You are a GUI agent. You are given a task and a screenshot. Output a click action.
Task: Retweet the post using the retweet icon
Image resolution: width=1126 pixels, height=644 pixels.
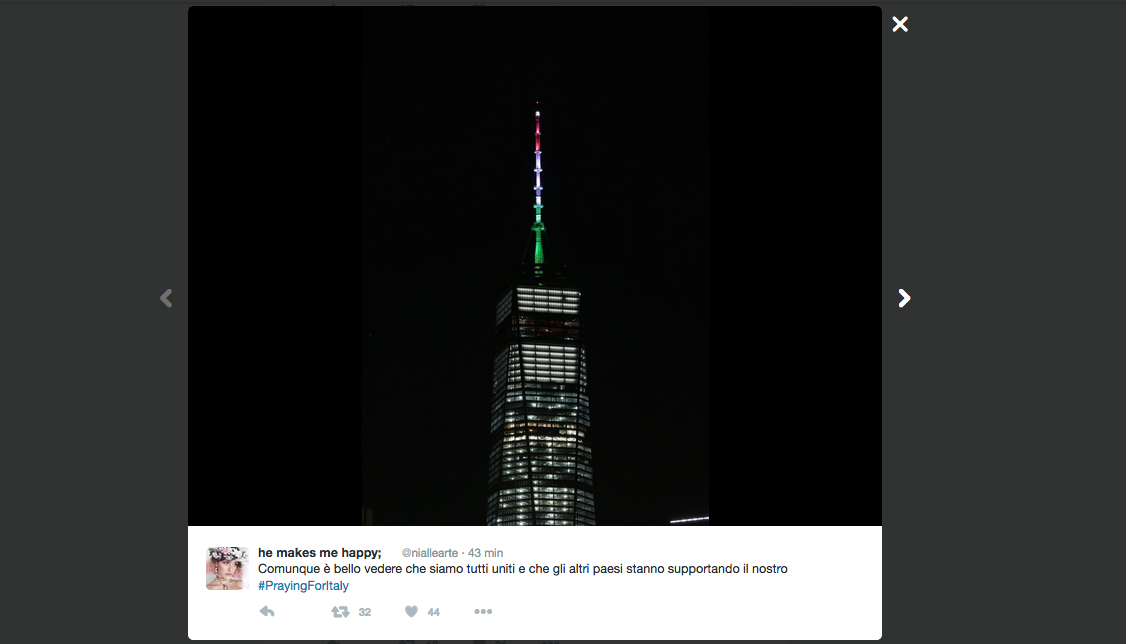(340, 612)
